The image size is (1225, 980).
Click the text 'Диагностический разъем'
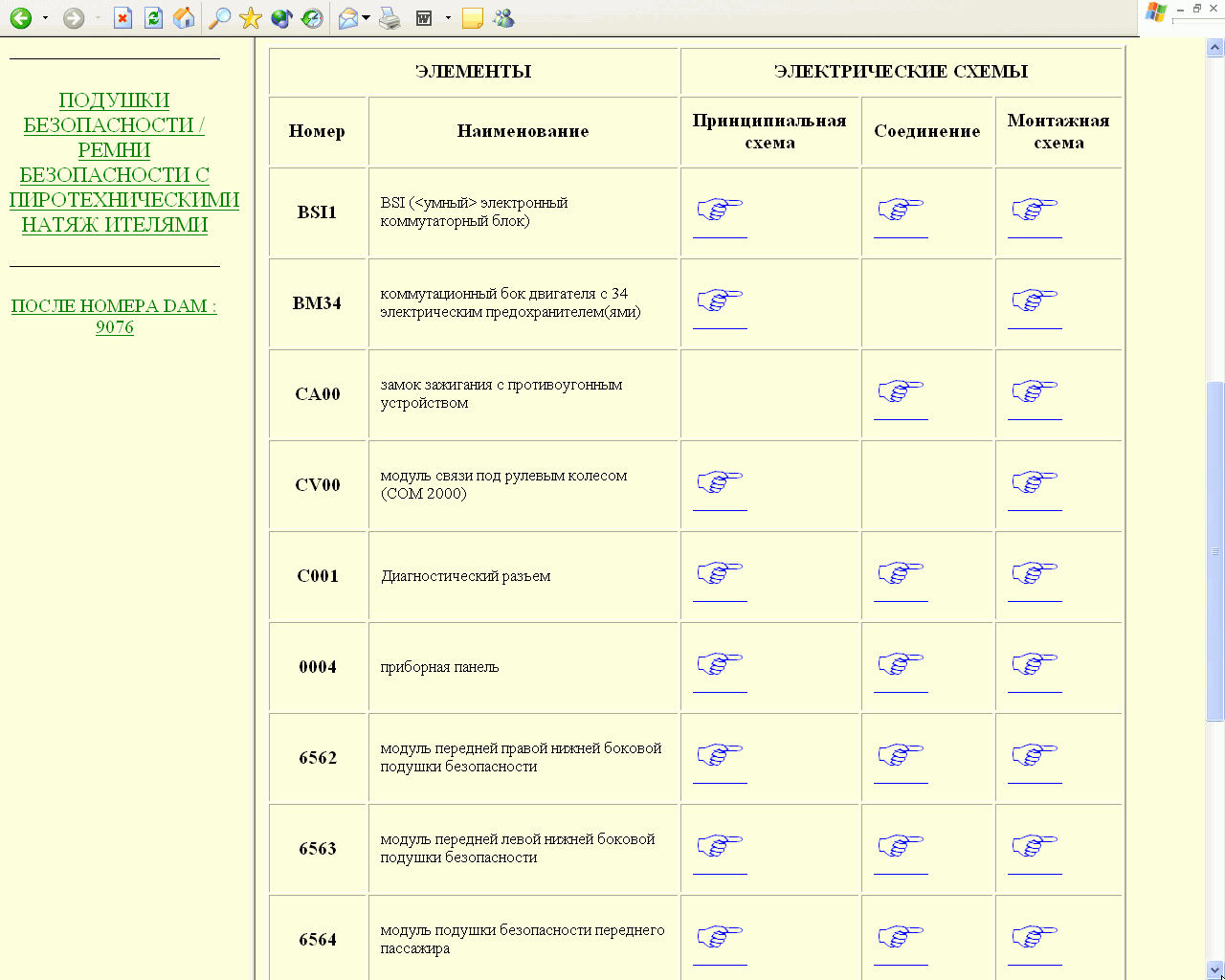pyautogui.click(x=466, y=576)
